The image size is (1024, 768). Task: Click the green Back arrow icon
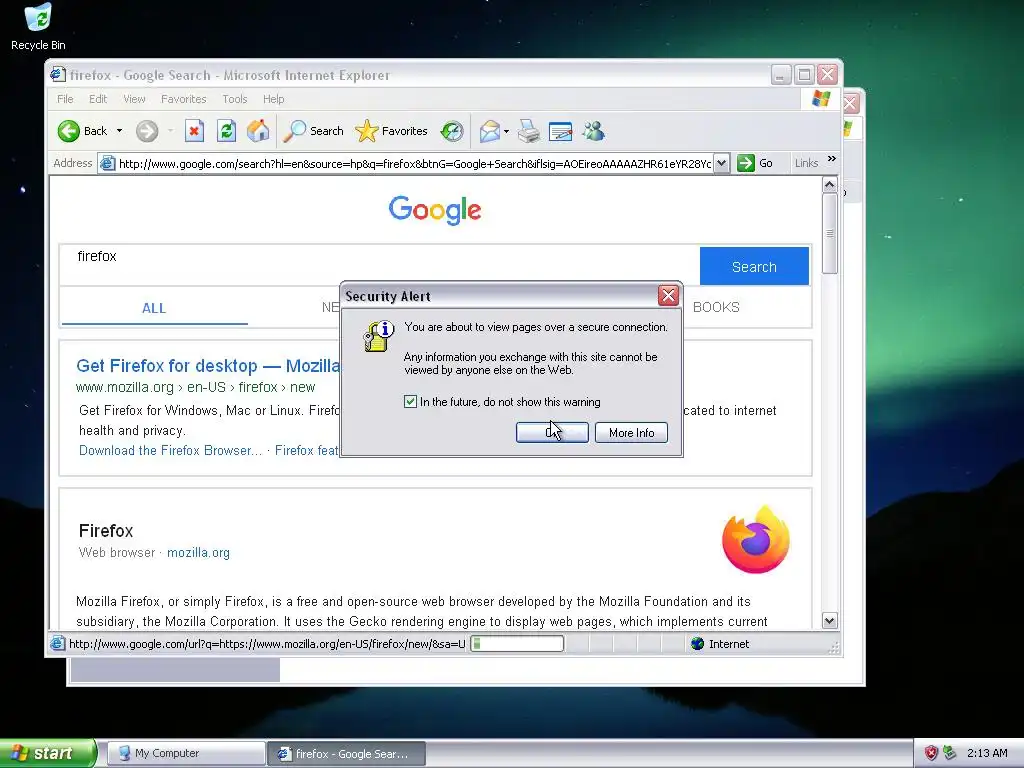click(x=69, y=131)
